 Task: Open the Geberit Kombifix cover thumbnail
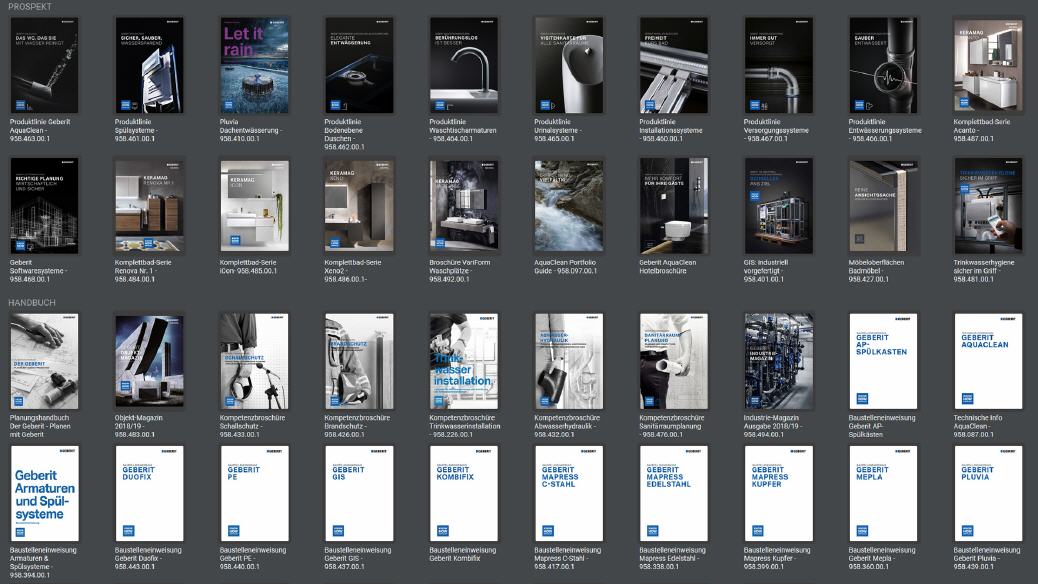pyautogui.click(x=464, y=494)
